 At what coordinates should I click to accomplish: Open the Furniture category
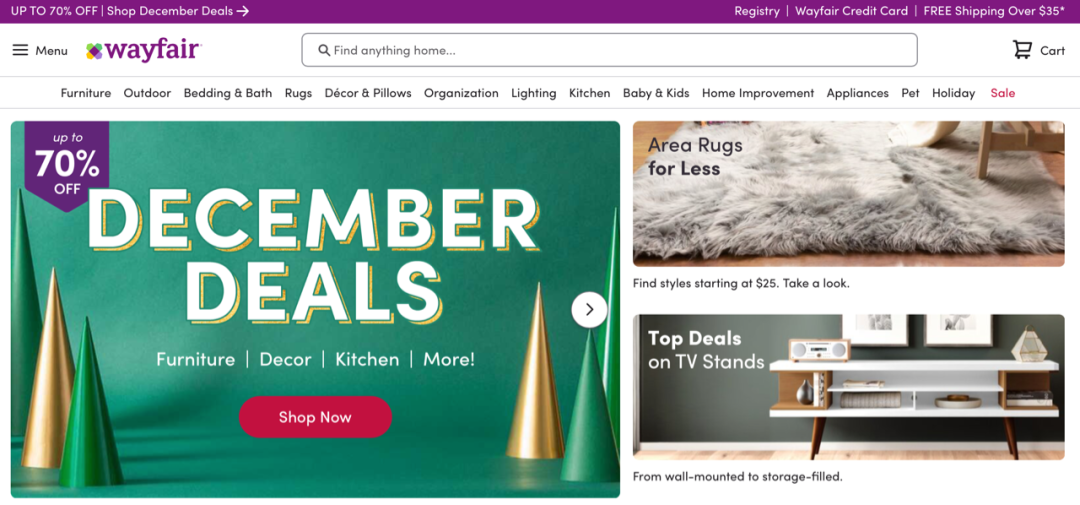point(85,93)
